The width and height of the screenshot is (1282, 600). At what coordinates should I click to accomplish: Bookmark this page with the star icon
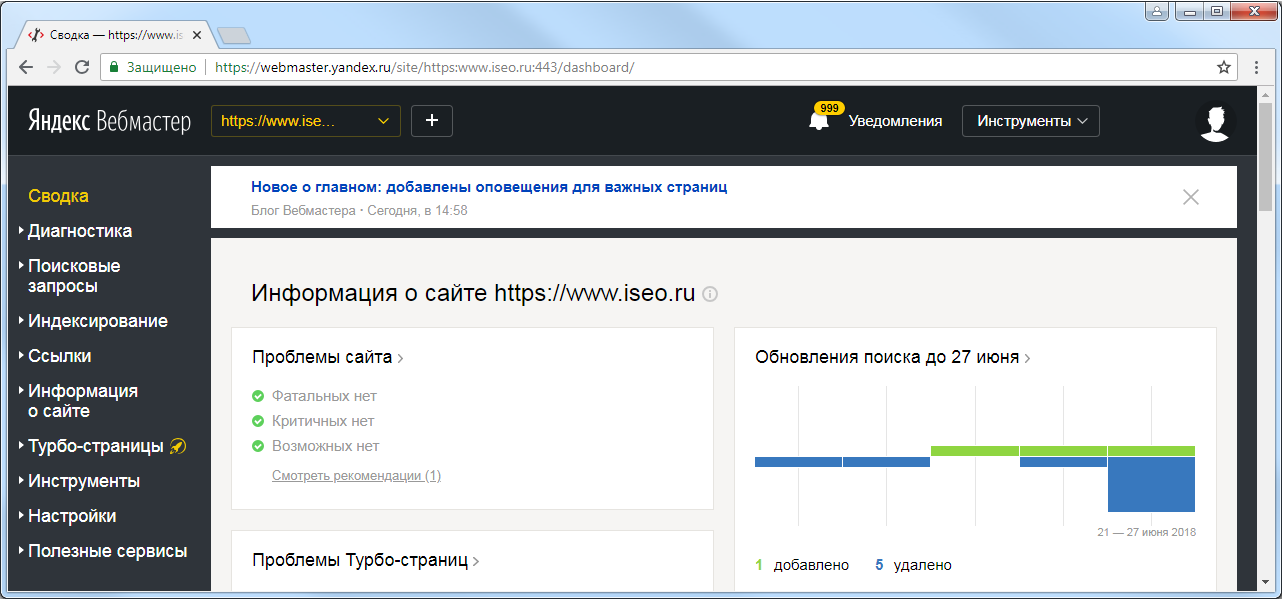coord(1223,68)
